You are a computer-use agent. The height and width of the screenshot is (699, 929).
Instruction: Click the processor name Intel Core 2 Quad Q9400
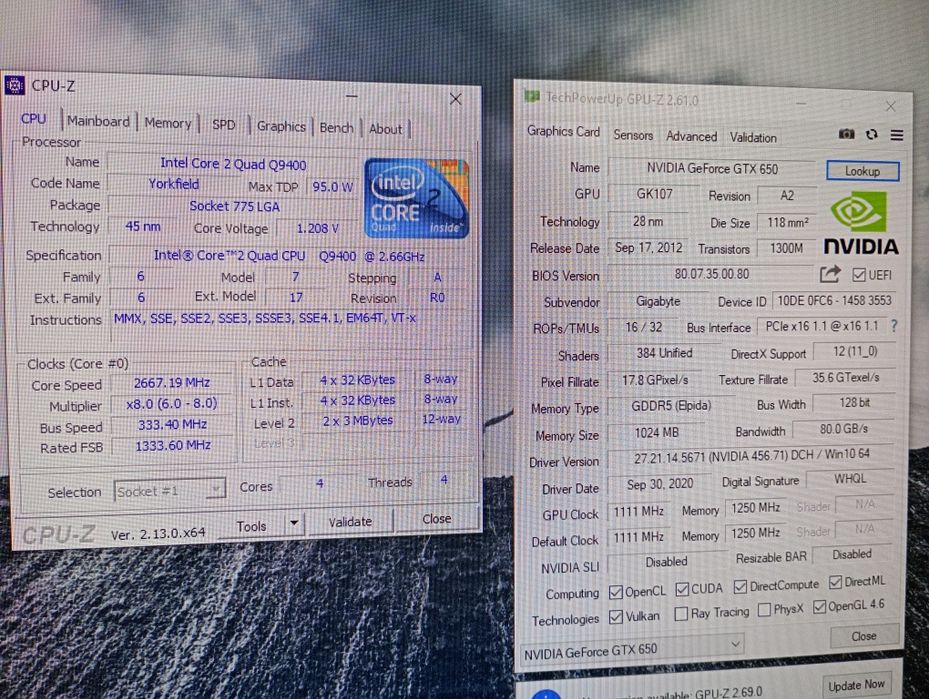coord(233,164)
